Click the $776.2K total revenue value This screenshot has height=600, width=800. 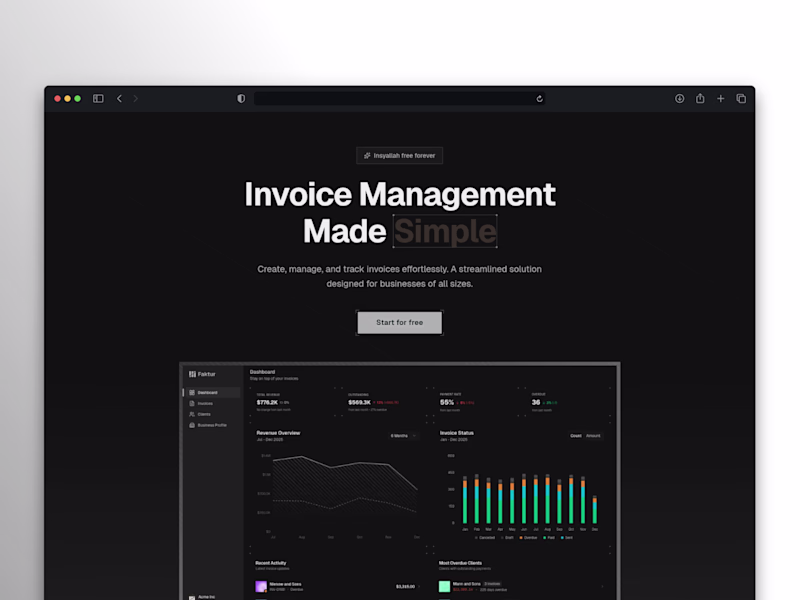coord(267,403)
